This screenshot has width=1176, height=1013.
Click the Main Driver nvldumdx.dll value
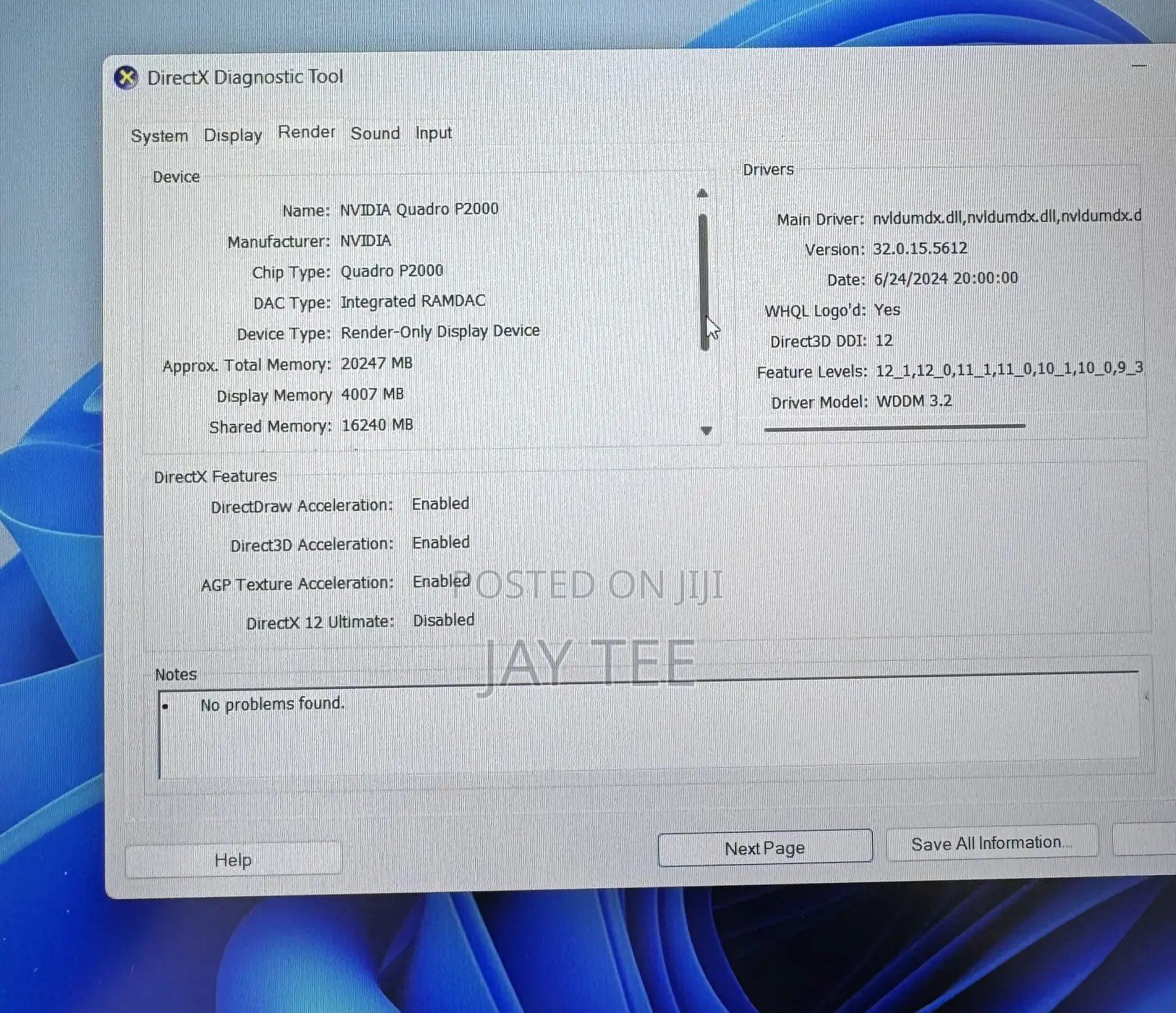pyautogui.click(x=1007, y=216)
